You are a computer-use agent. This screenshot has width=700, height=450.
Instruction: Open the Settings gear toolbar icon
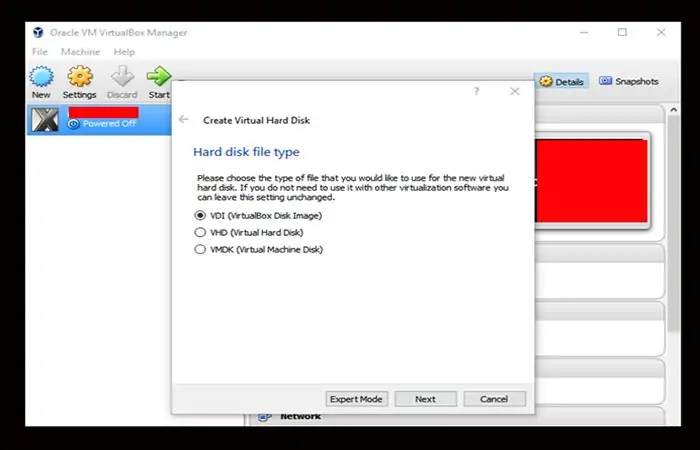[80, 76]
